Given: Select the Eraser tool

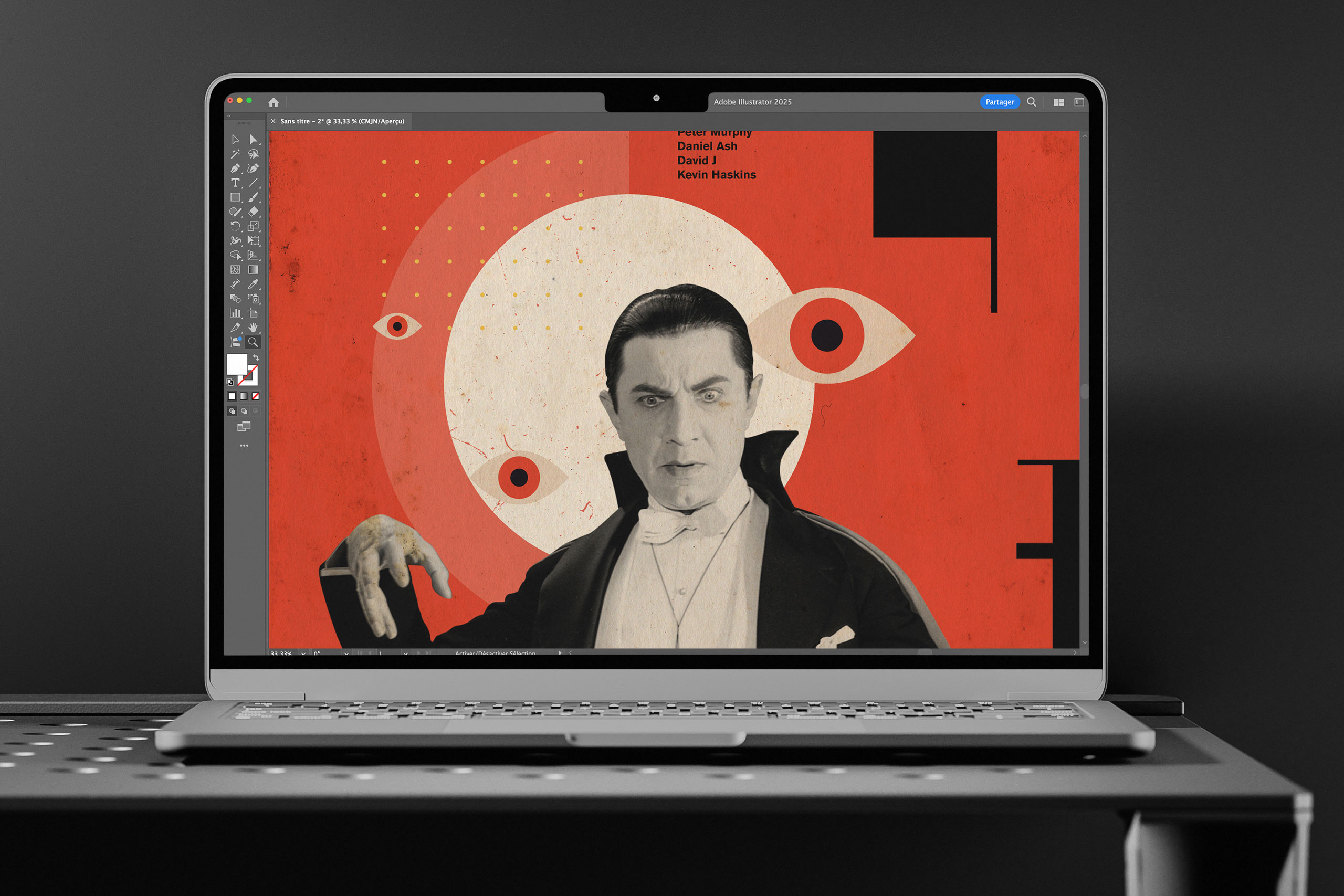Looking at the screenshot, I should pos(253,212).
